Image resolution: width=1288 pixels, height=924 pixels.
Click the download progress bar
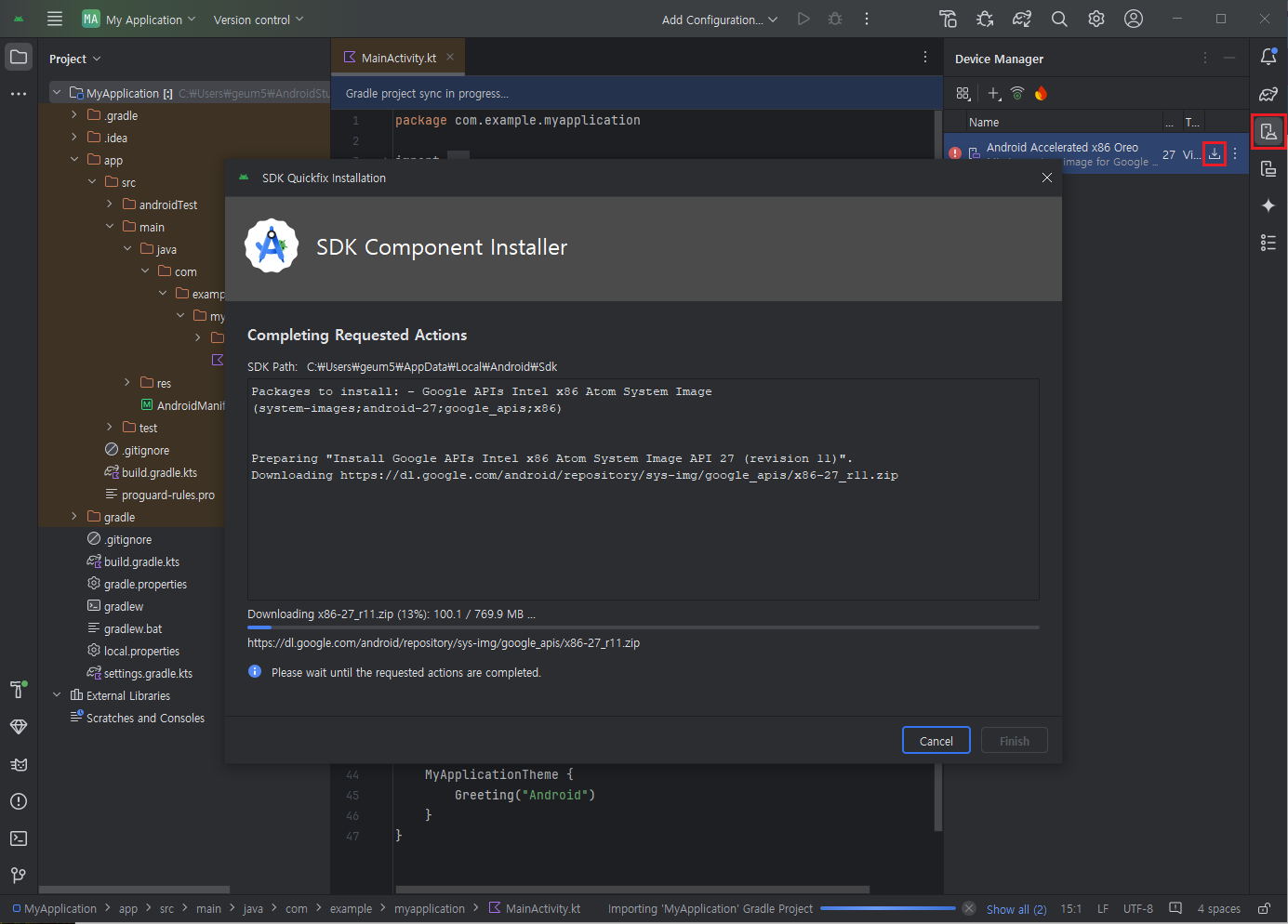pos(644,627)
